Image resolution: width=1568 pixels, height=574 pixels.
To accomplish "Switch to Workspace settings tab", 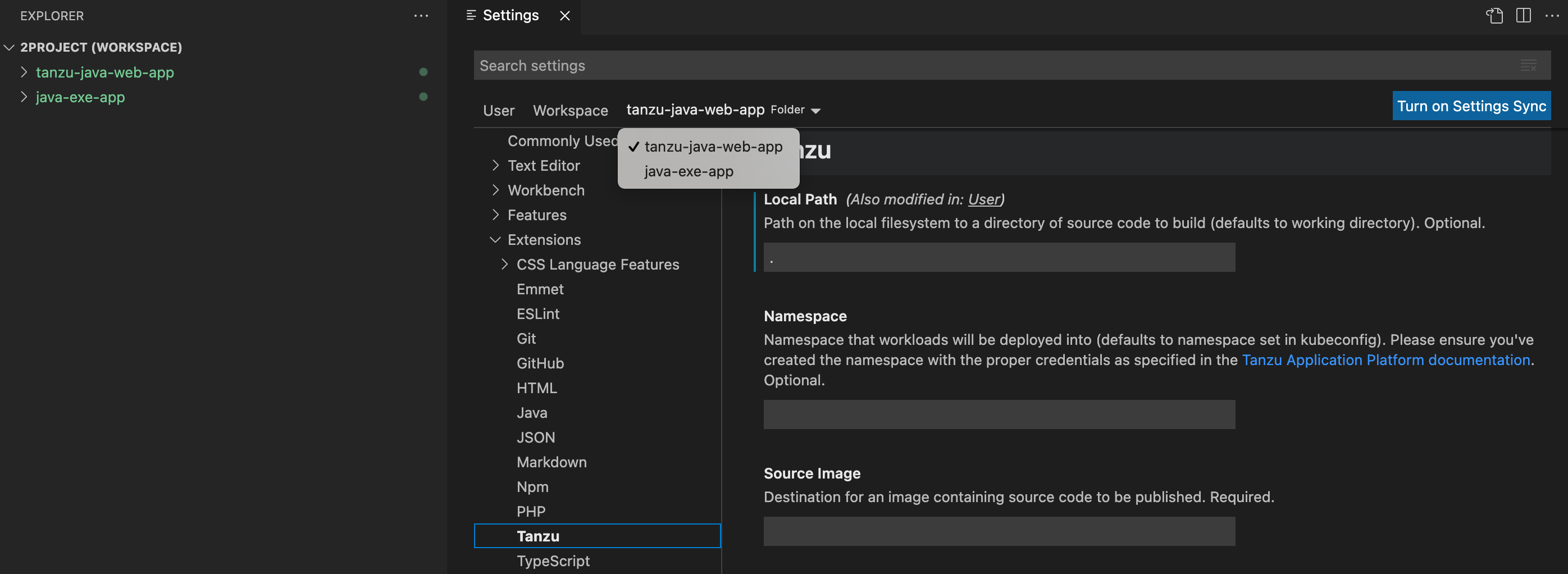I will [571, 111].
